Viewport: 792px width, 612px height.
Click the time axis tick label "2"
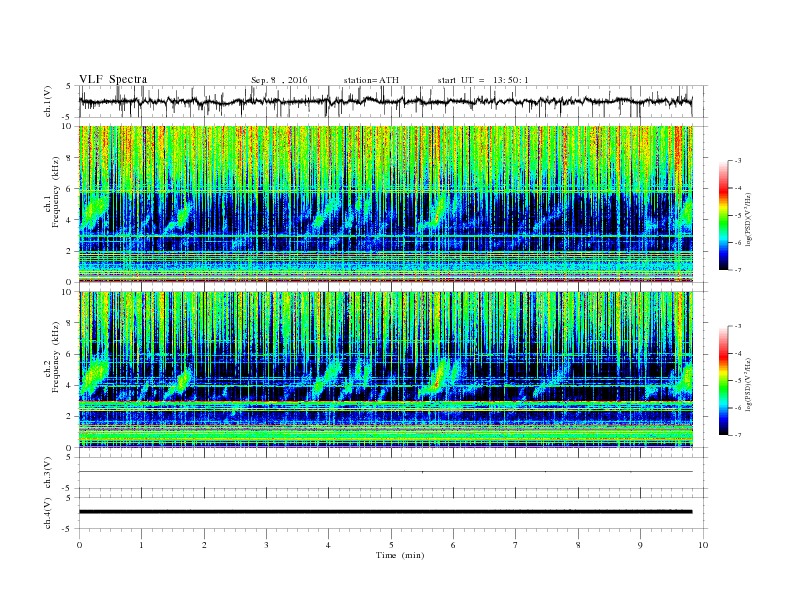point(204,545)
